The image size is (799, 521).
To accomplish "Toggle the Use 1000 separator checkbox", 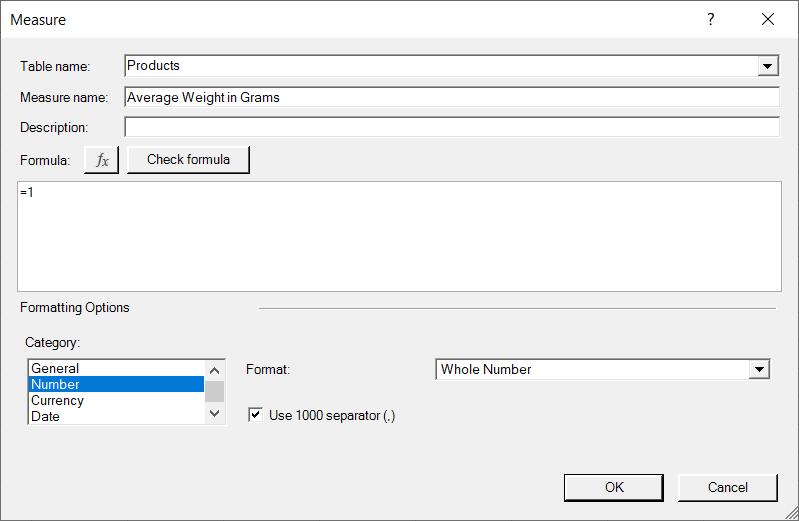I will point(255,414).
